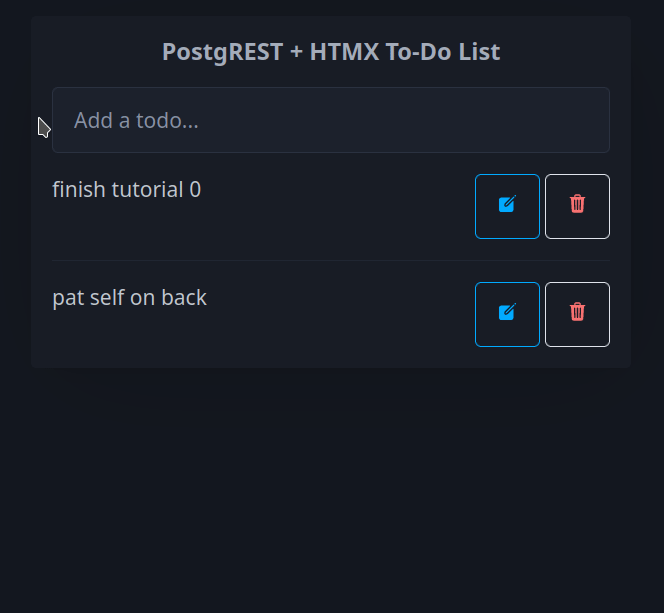Click "To-Do" in the page heading
This screenshot has width=664, height=613.
pyautogui.click(x=419, y=52)
